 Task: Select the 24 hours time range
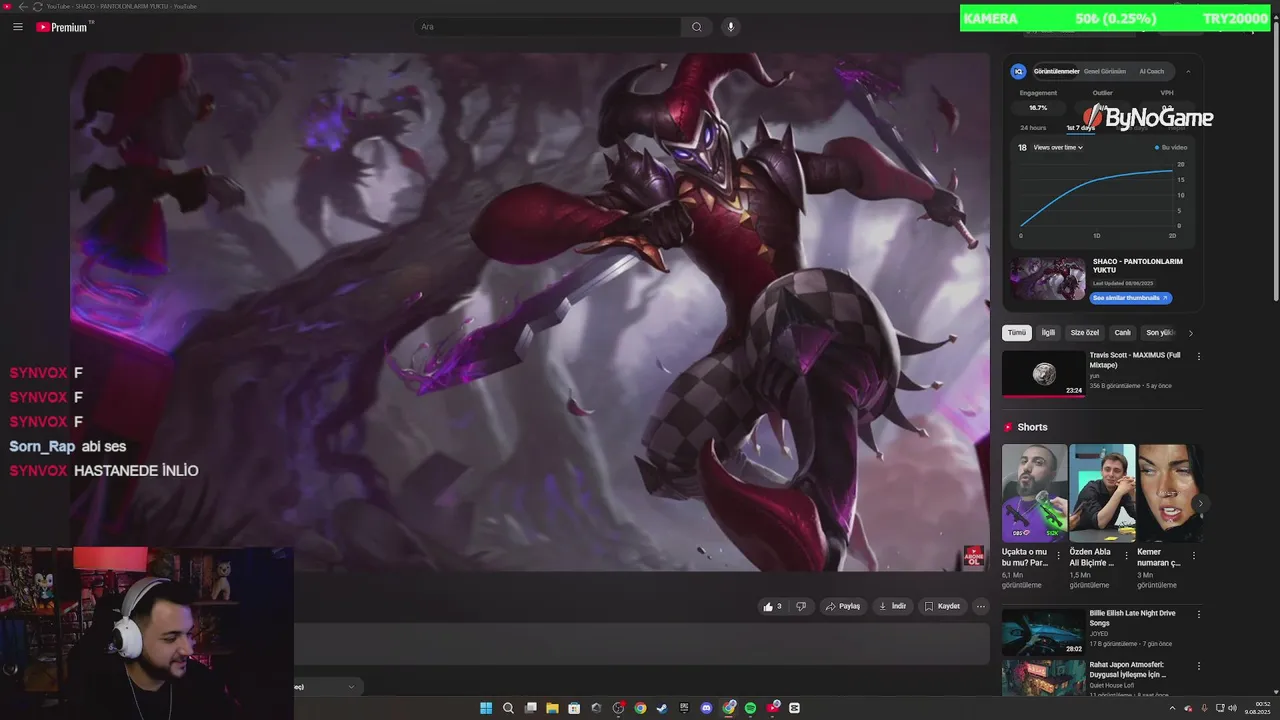pyautogui.click(x=1033, y=128)
